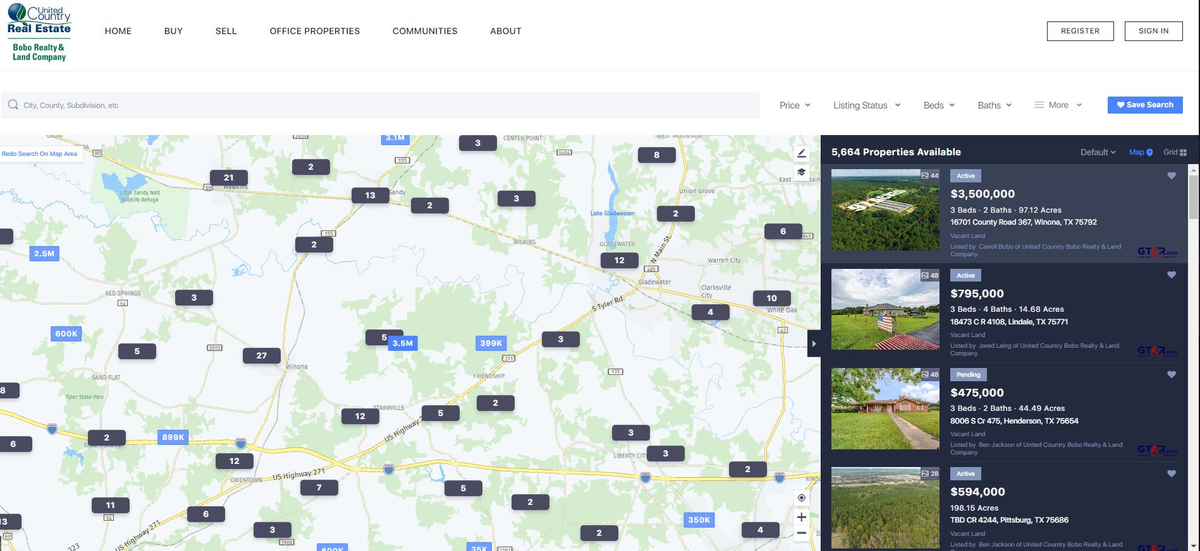The width and height of the screenshot is (1200, 551).
Task: Click the Save Search button
Action: (1145, 105)
